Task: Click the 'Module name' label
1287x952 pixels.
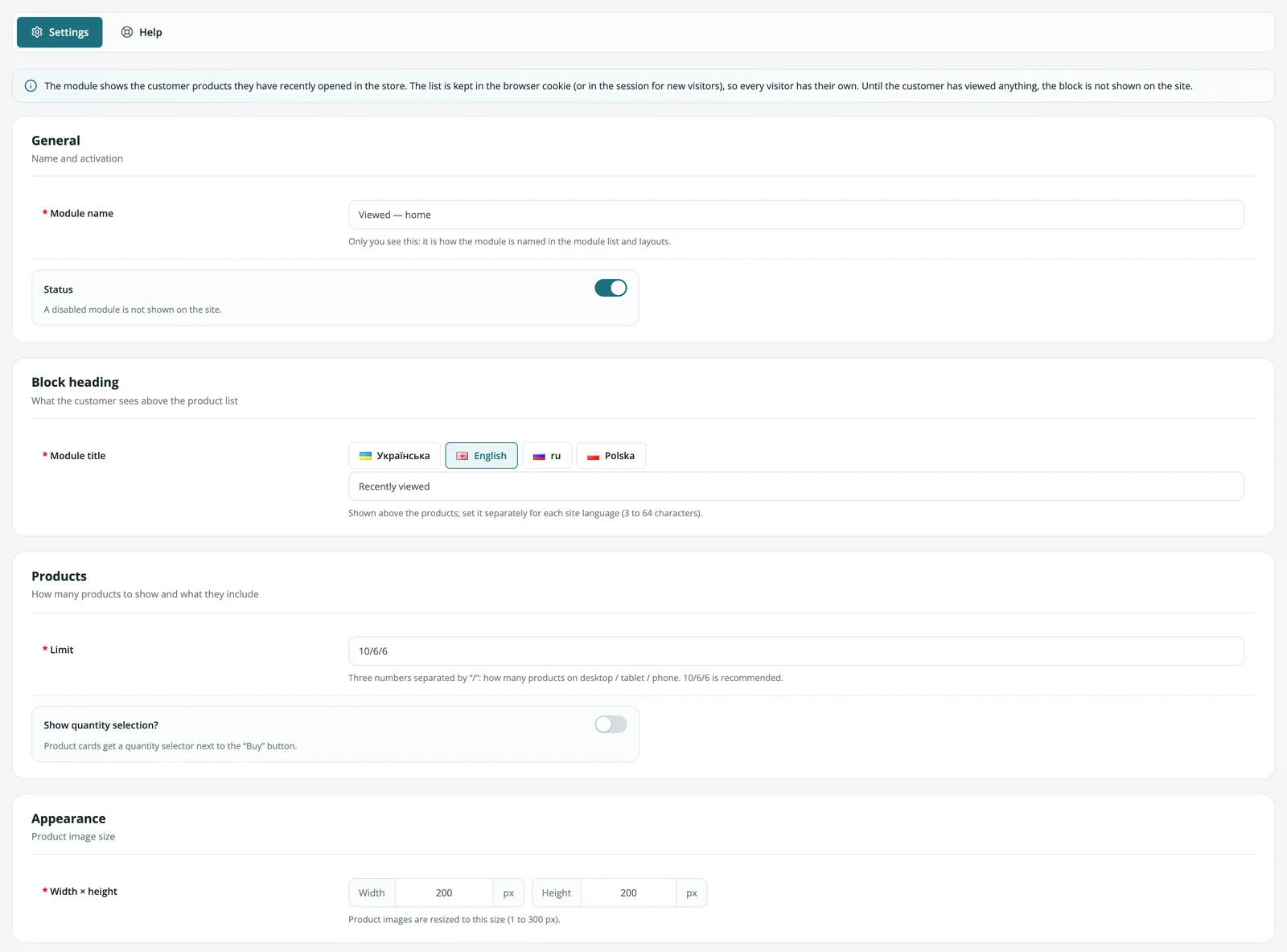Action: (x=81, y=214)
